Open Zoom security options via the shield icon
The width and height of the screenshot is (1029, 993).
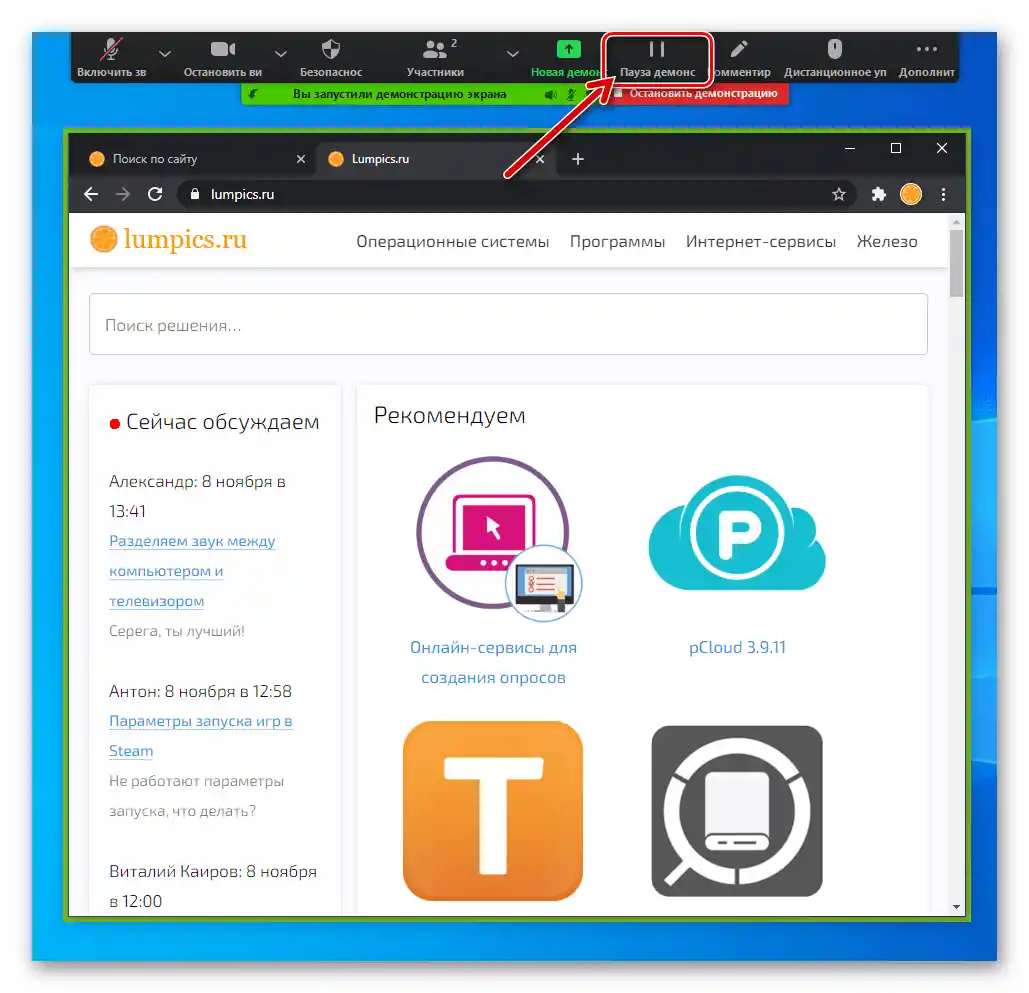(x=331, y=50)
